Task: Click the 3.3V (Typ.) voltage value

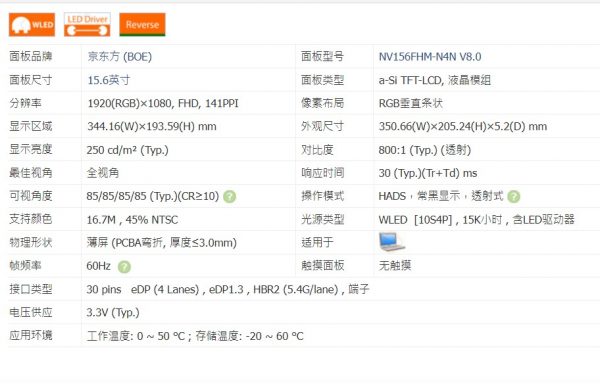Action: tap(113, 313)
